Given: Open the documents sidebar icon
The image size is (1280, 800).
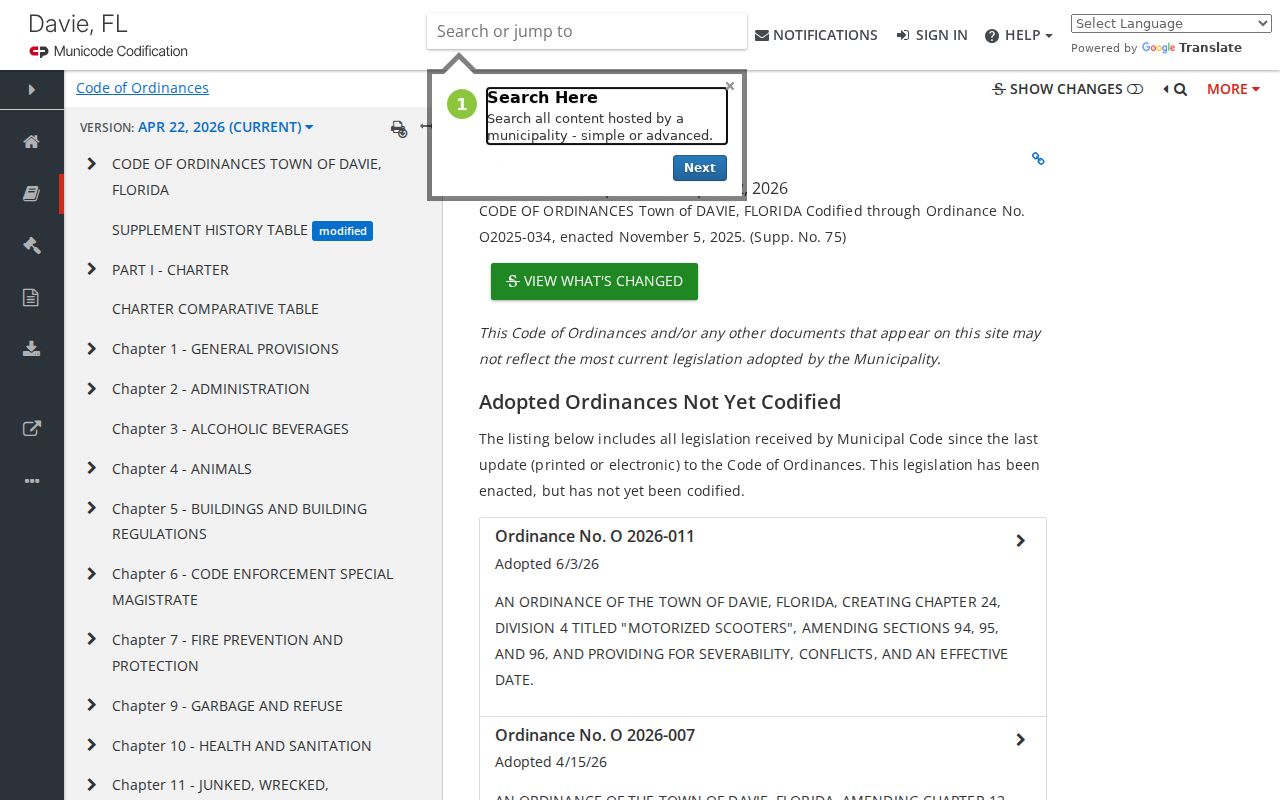Looking at the screenshot, I should pyautogui.click(x=32, y=297).
